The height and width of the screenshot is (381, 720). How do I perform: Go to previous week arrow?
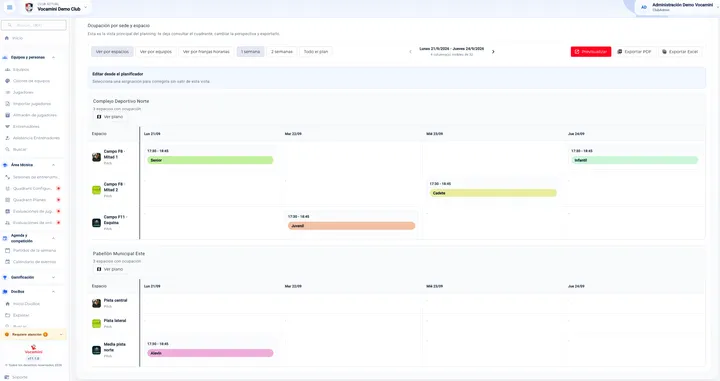point(411,52)
